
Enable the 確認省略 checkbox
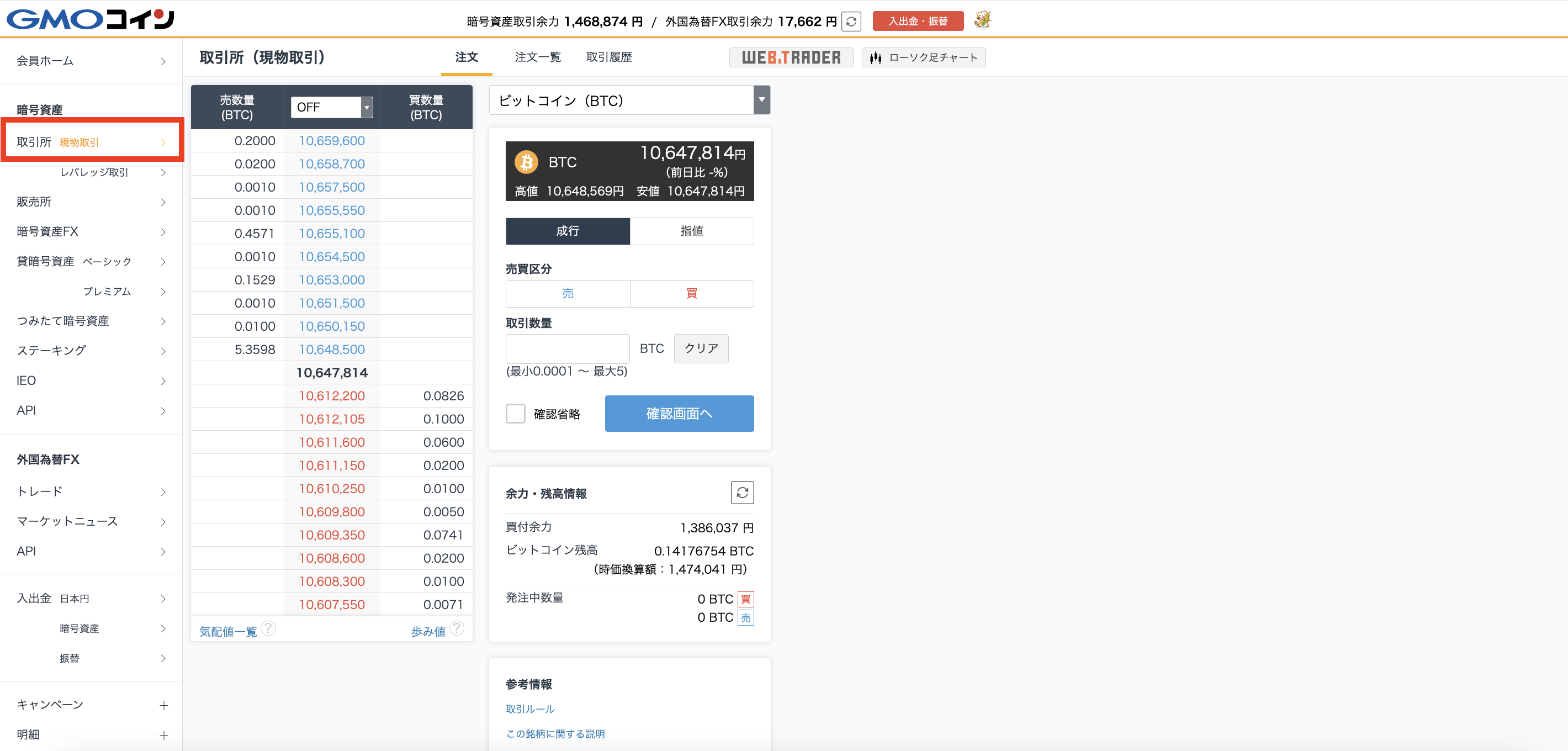tap(516, 414)
